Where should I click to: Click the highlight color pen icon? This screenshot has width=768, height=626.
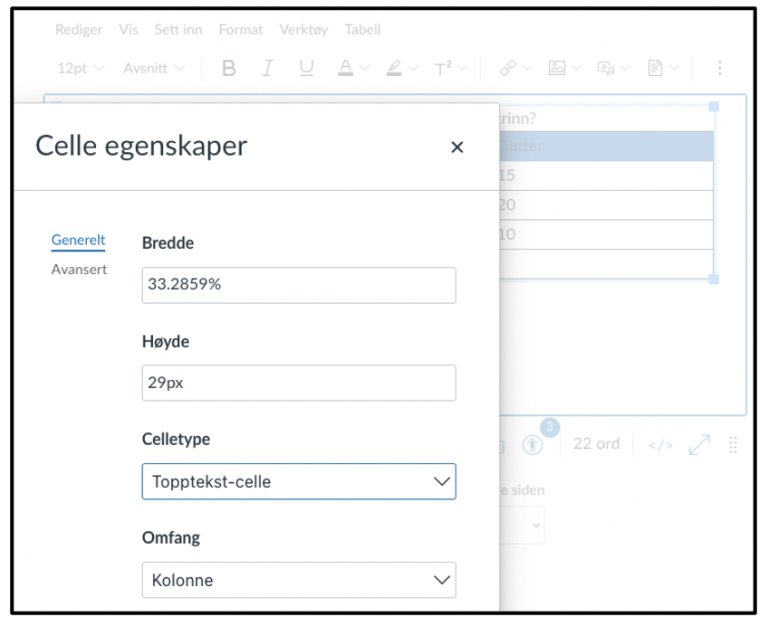coord(393,68)
